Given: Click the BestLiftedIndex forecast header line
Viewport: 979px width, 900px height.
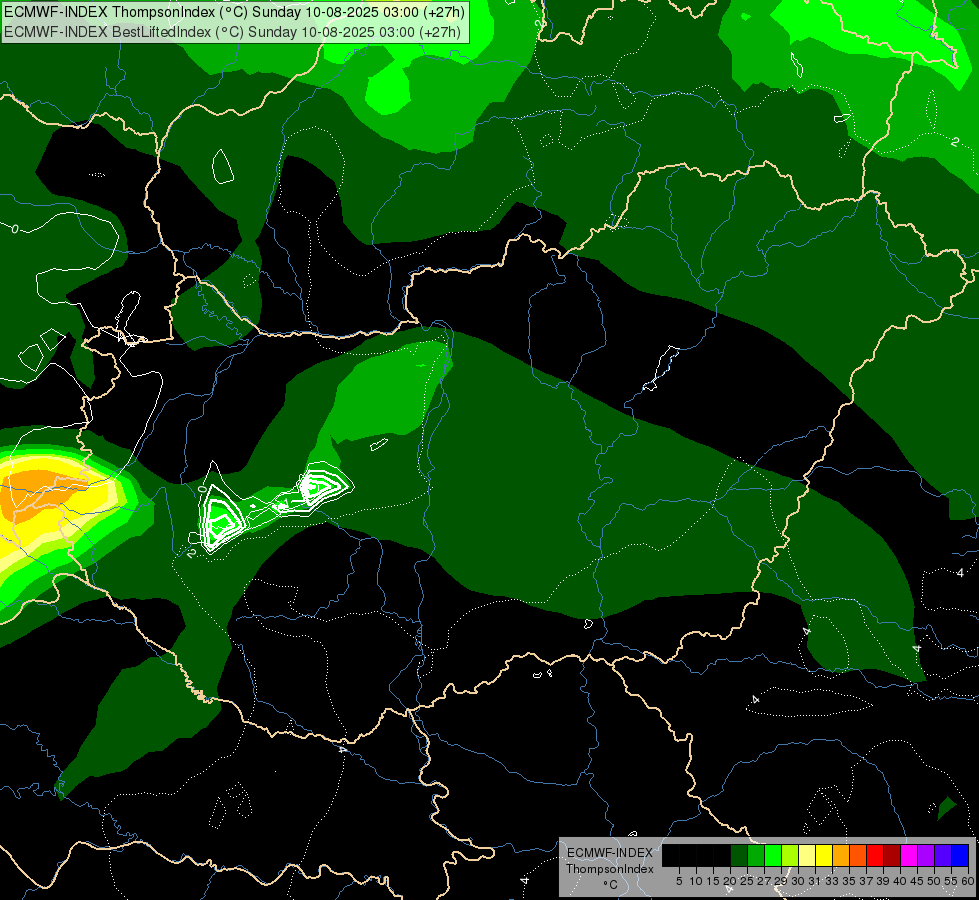Looking at the screenshot, I should 232,32.
